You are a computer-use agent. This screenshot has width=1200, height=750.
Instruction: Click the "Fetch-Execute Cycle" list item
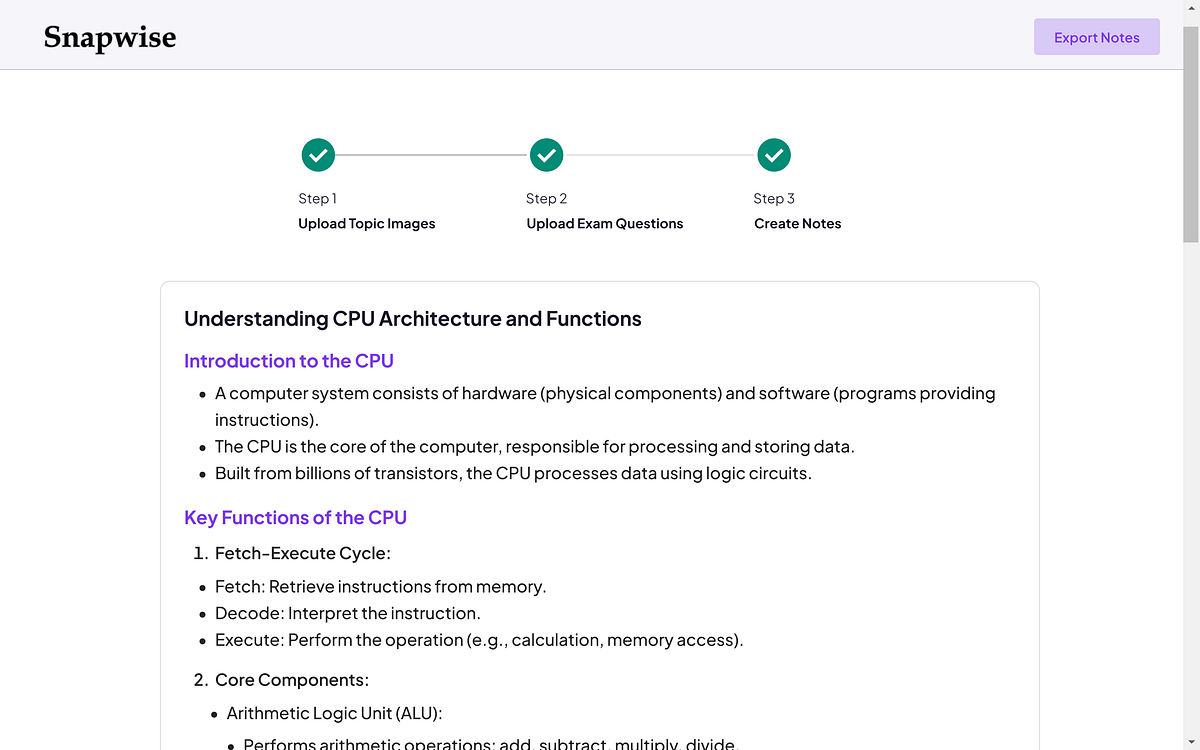pyautogui.click(x=303, y=553)
